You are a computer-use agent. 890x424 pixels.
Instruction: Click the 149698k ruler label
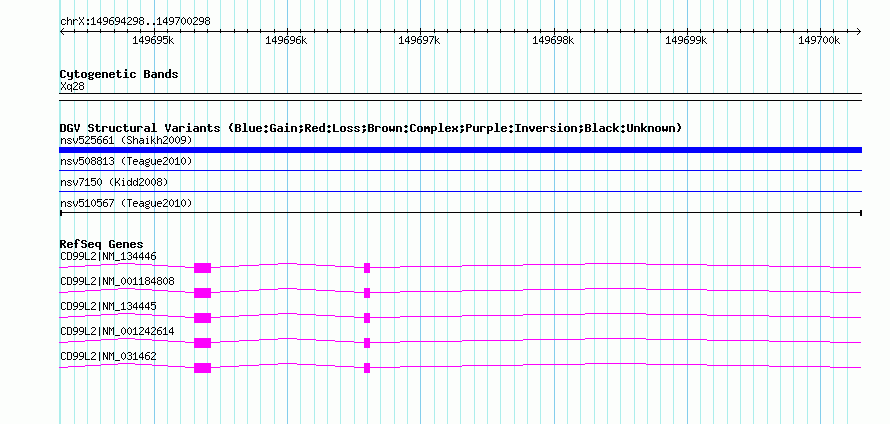point(553,40)
